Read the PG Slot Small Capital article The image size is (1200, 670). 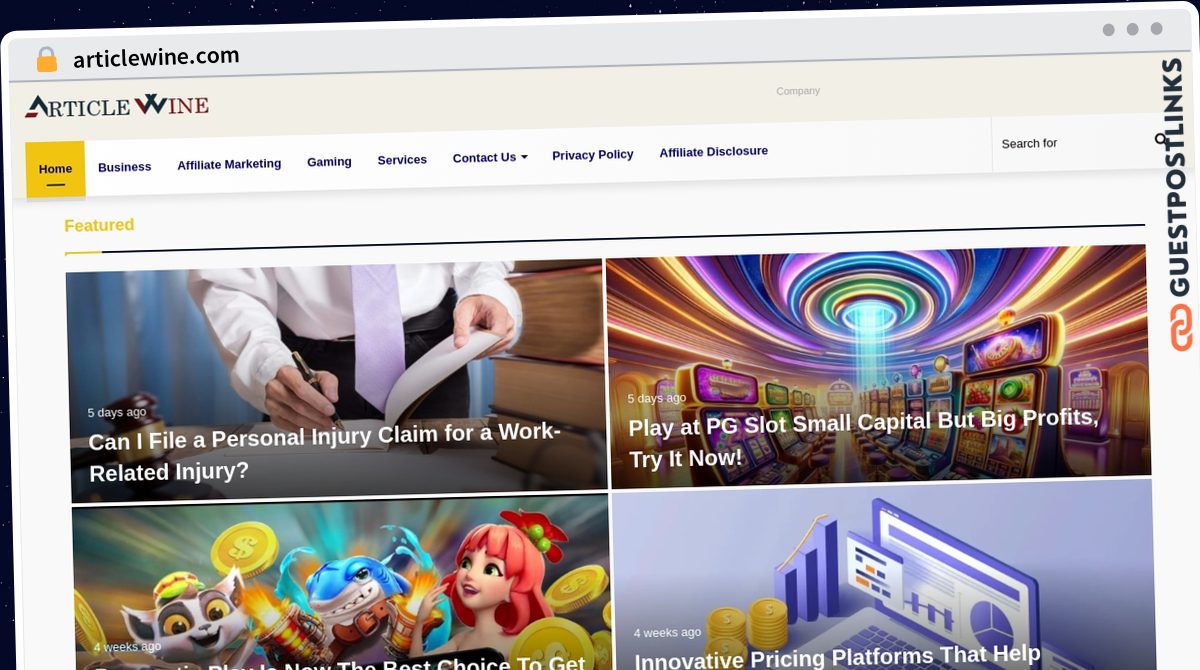[863, 437]
